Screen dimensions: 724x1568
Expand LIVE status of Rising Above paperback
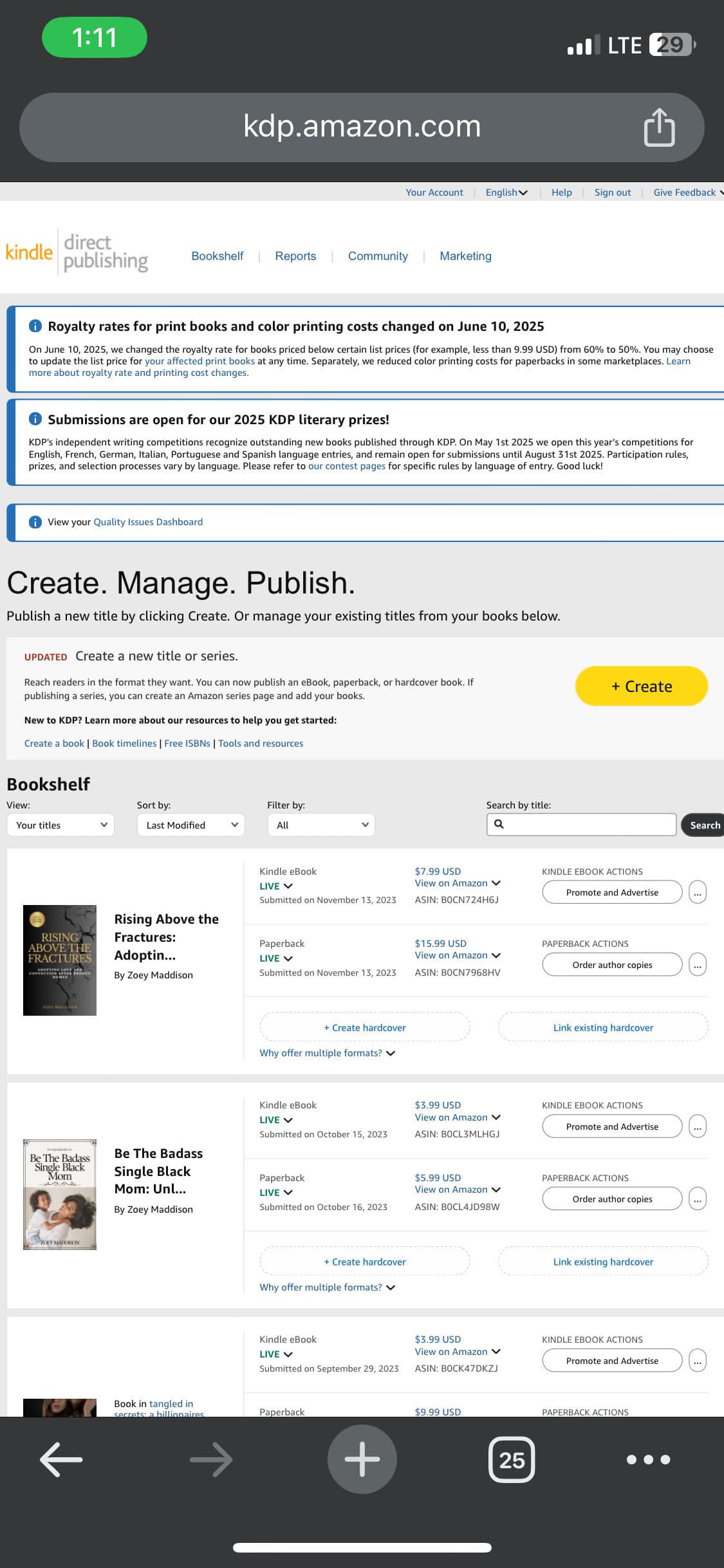pyautogui.click(x=276, y=958)
